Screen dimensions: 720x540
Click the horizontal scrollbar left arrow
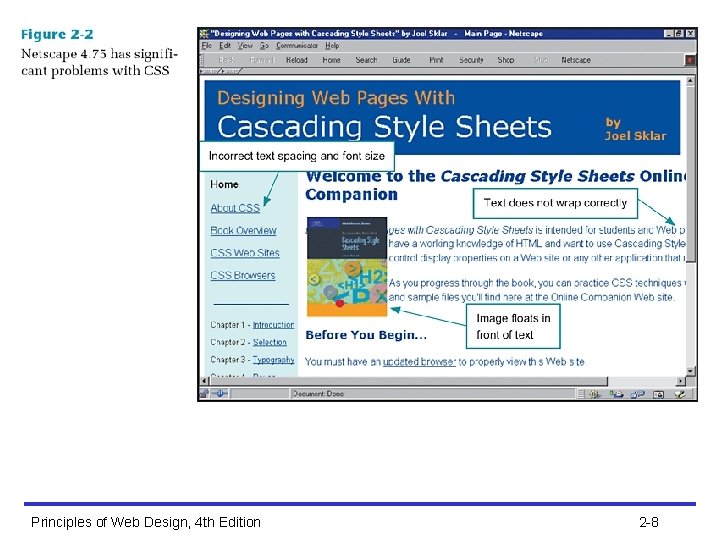point(204,381)
